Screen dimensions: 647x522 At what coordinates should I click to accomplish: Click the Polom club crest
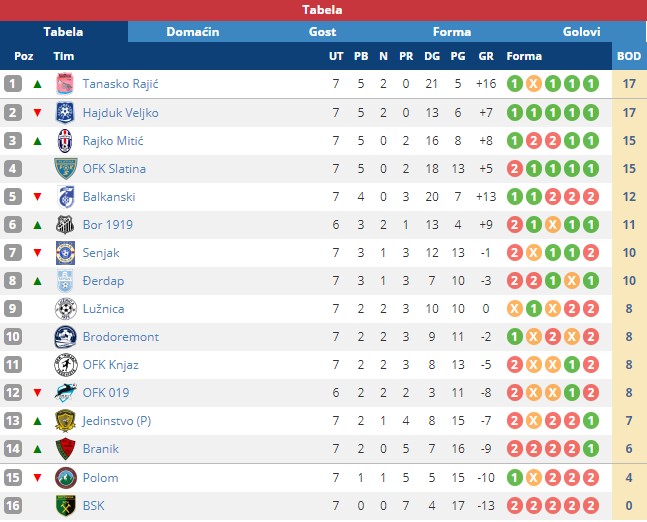coord(65,478)
